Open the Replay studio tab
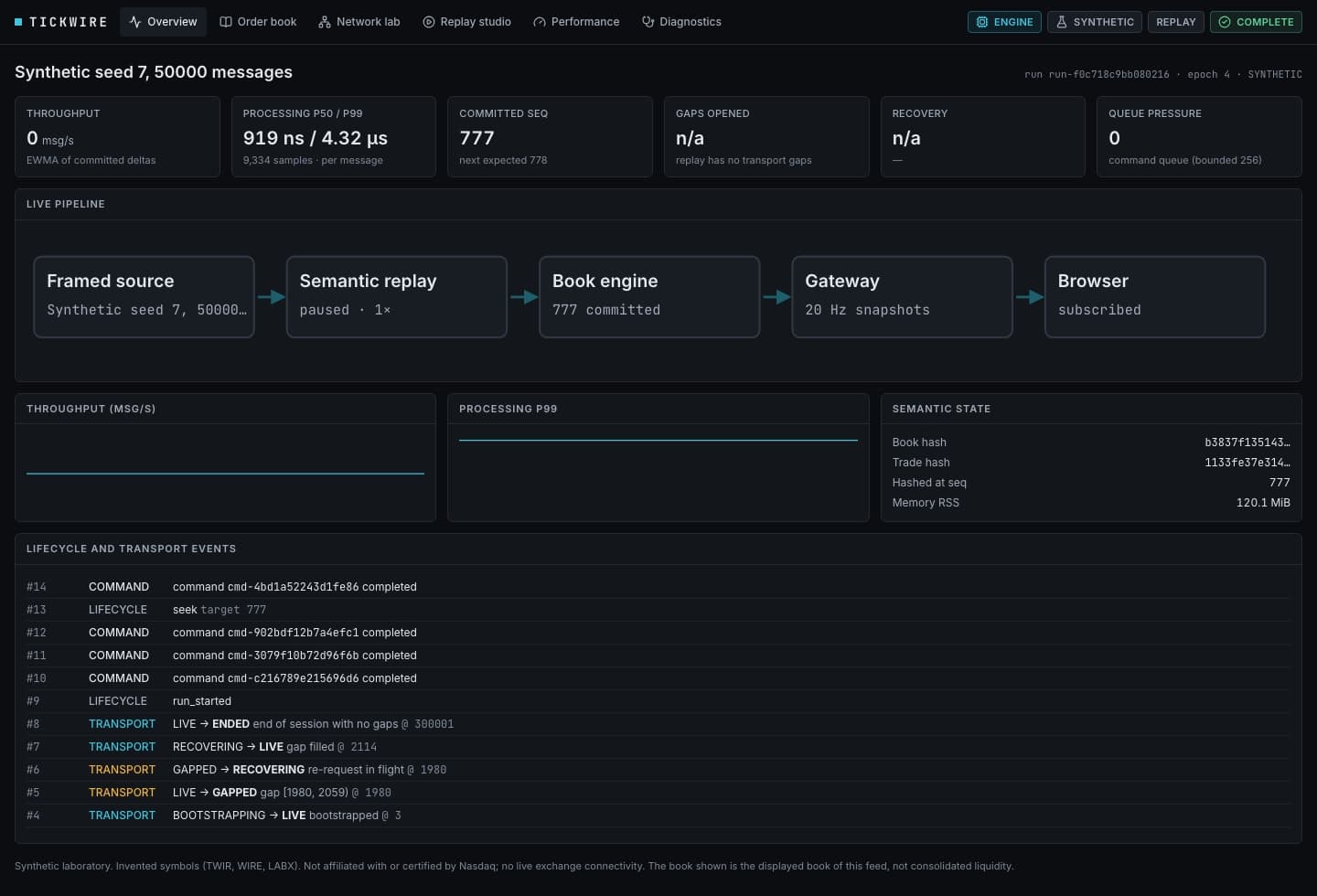Viewport: 1317px width, 896px height. coord(466,22)
